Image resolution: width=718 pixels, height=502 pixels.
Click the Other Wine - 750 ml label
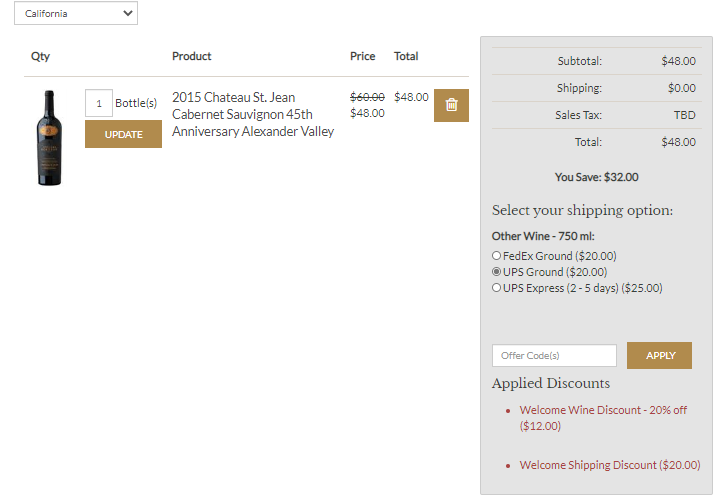pos(543,236)
